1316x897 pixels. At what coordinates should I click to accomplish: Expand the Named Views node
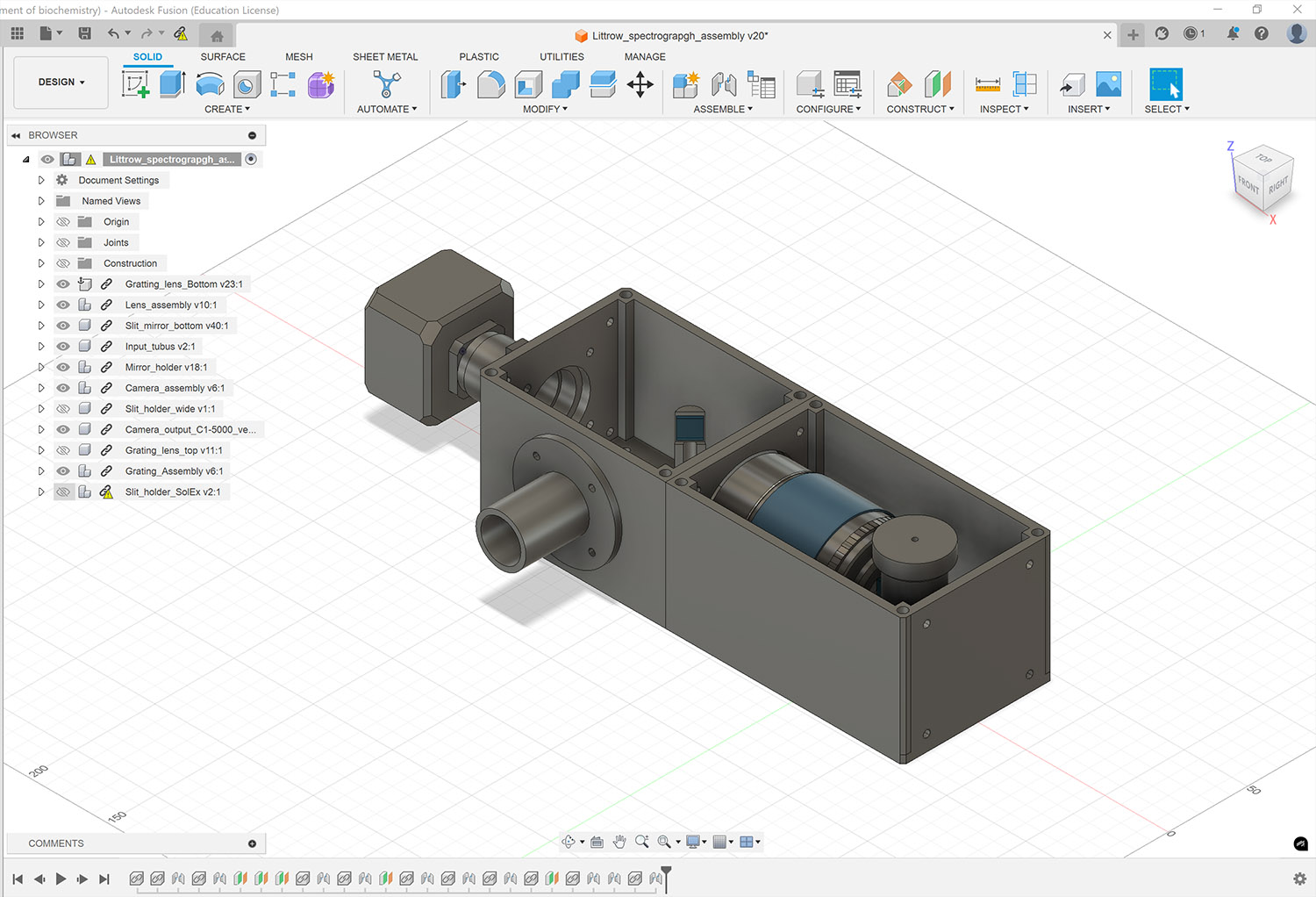[x=40, y=201]
